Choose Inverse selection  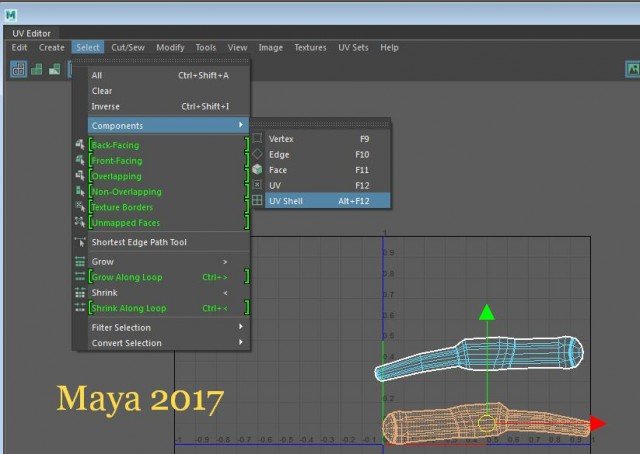(168, 106)
